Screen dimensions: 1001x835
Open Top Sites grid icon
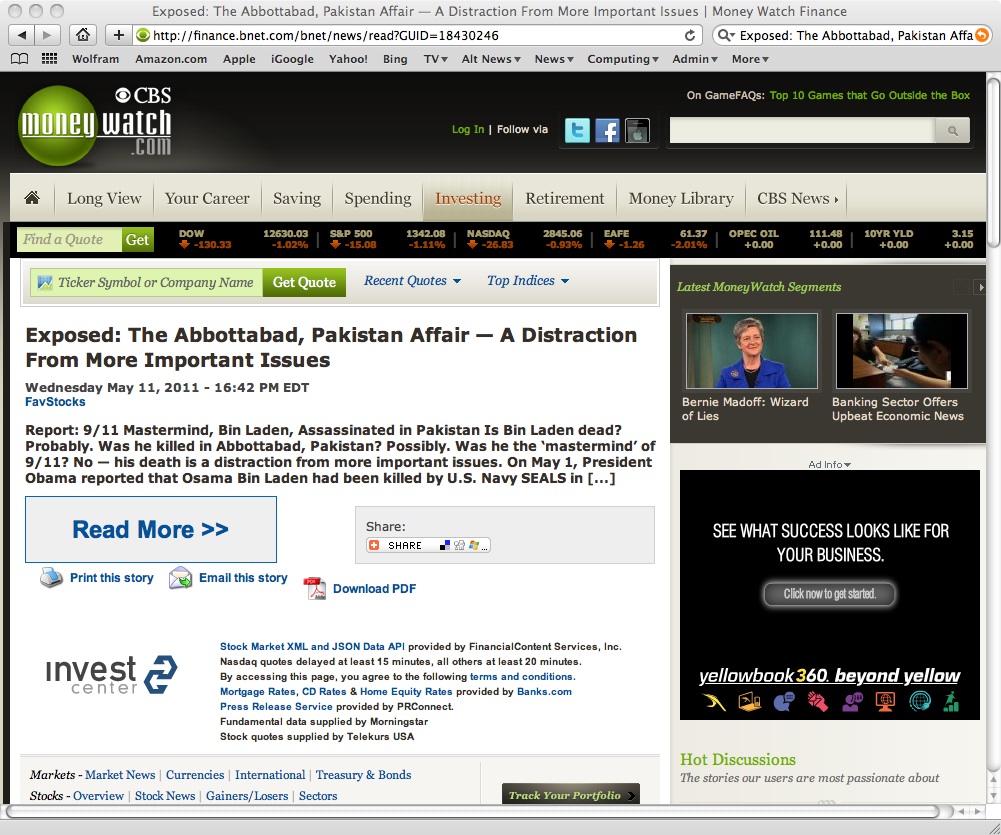(x=49, y=59)
